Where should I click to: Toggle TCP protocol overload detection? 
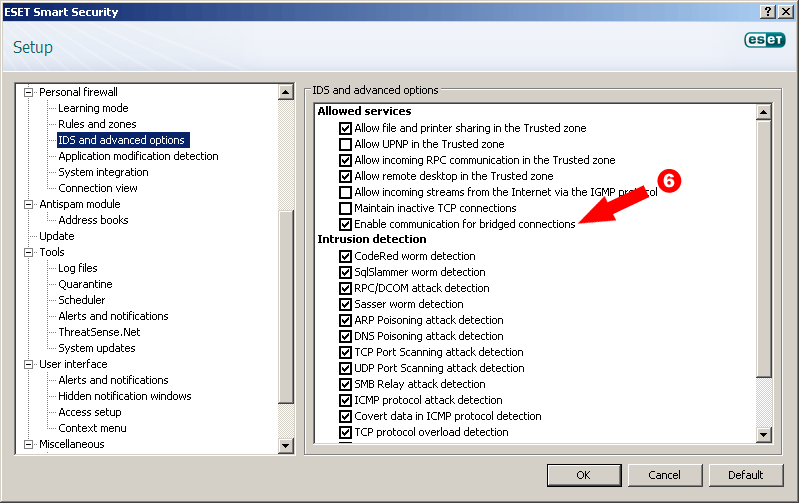pos(345,432)
